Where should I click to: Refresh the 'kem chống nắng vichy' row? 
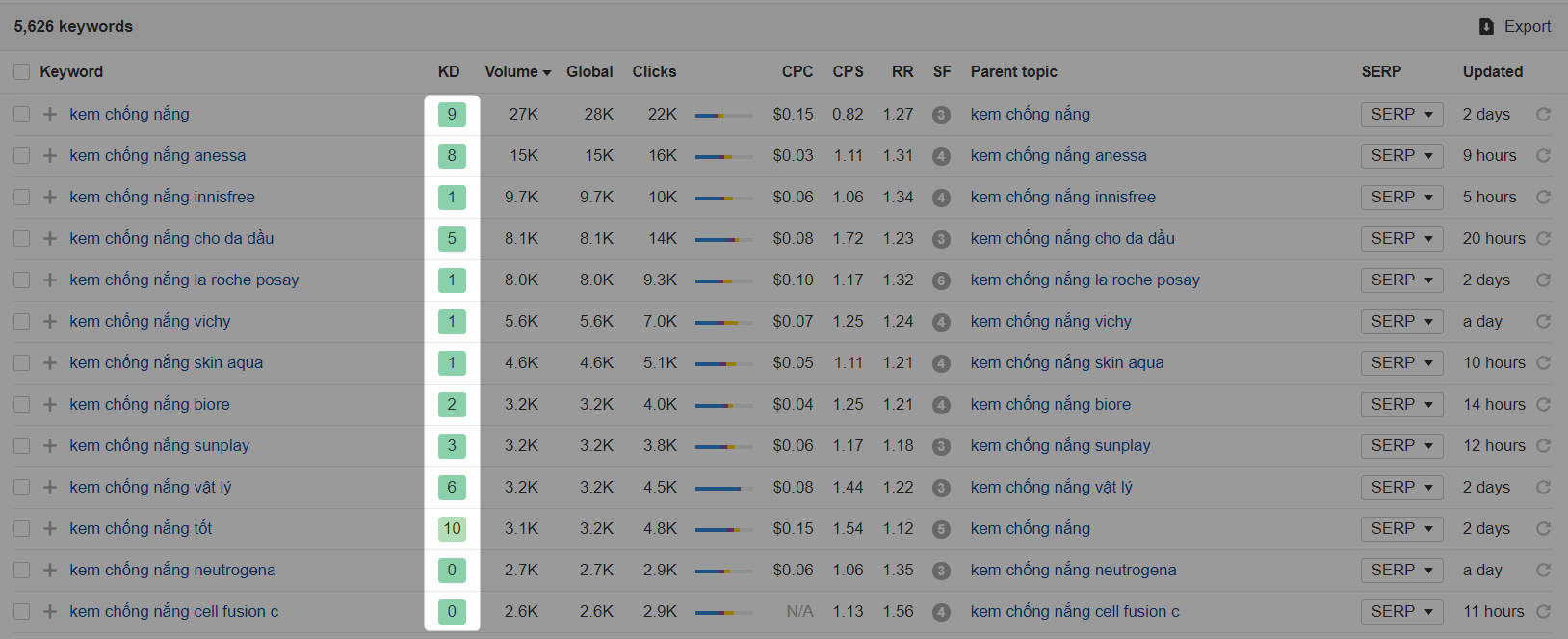pos(1543,321)
